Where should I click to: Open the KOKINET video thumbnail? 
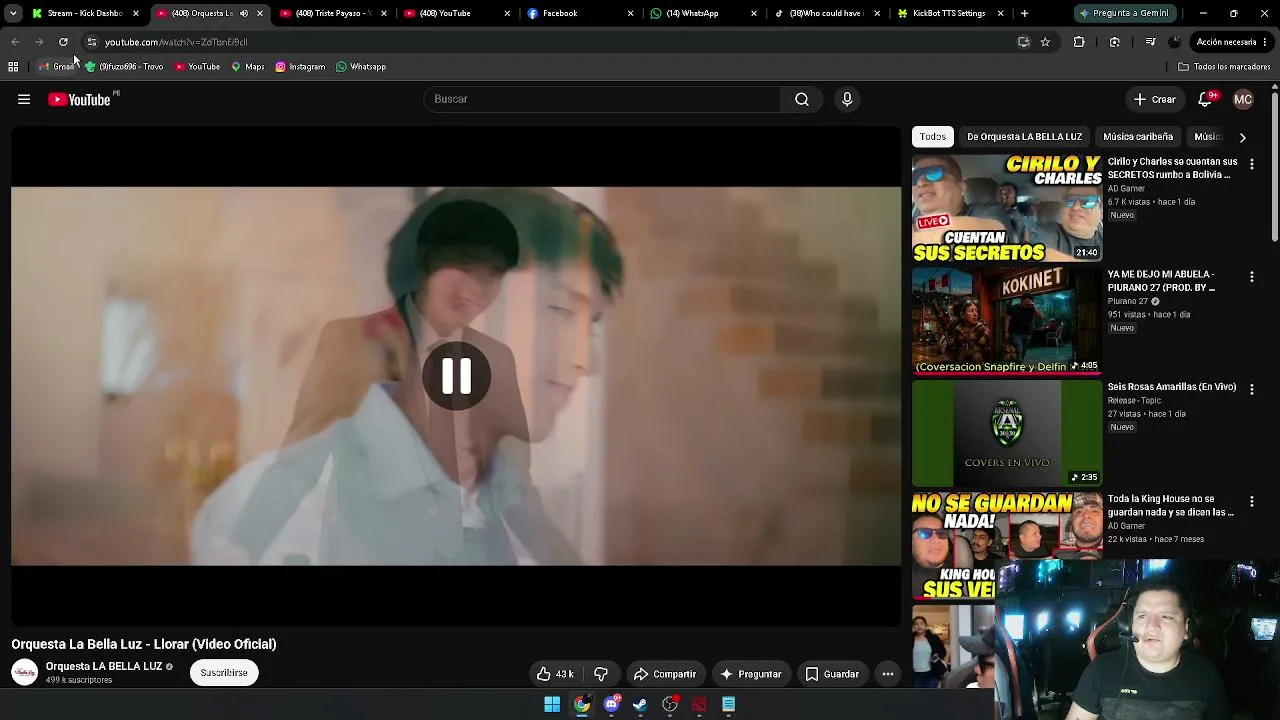coord(1007,321)
